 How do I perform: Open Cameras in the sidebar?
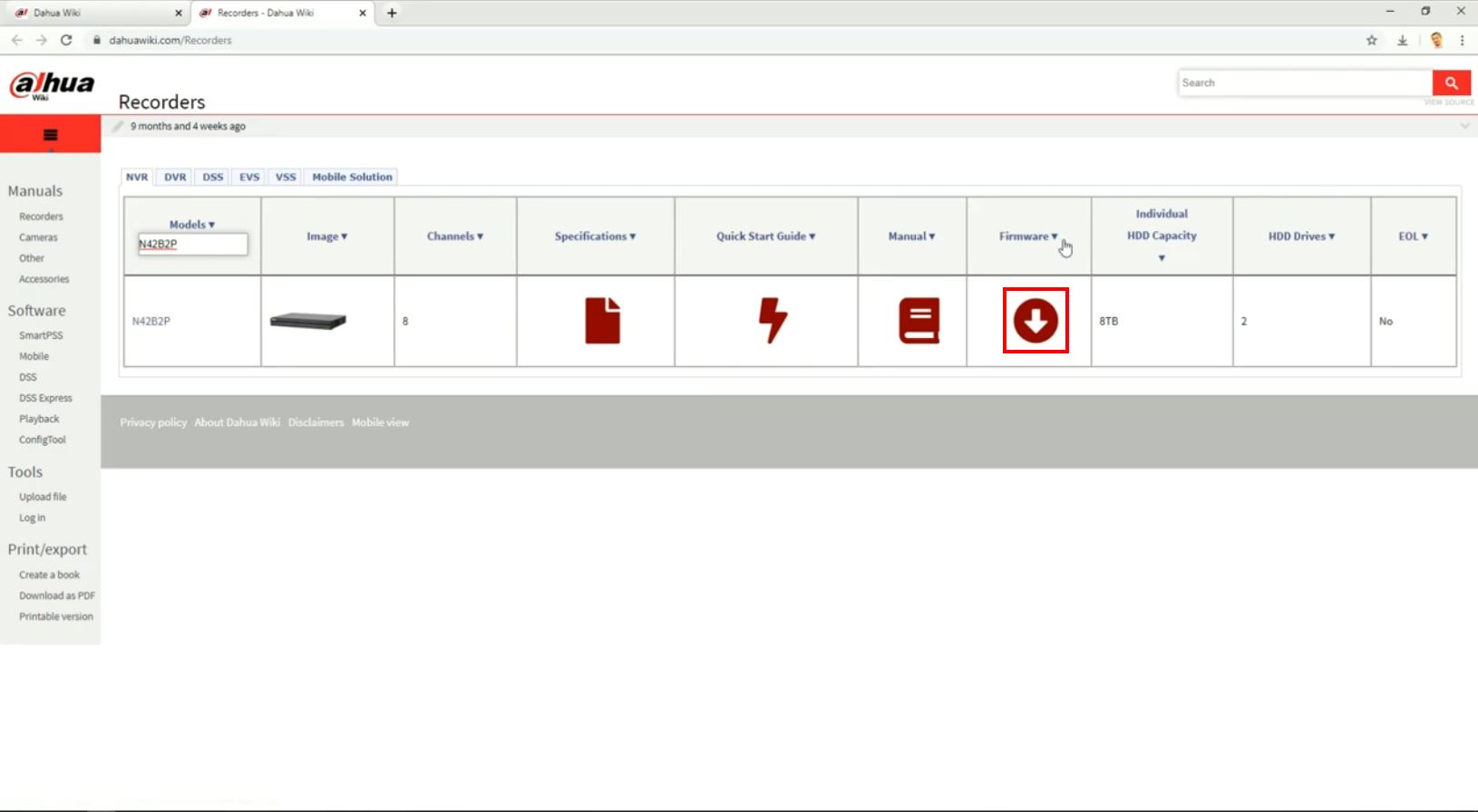38,237
